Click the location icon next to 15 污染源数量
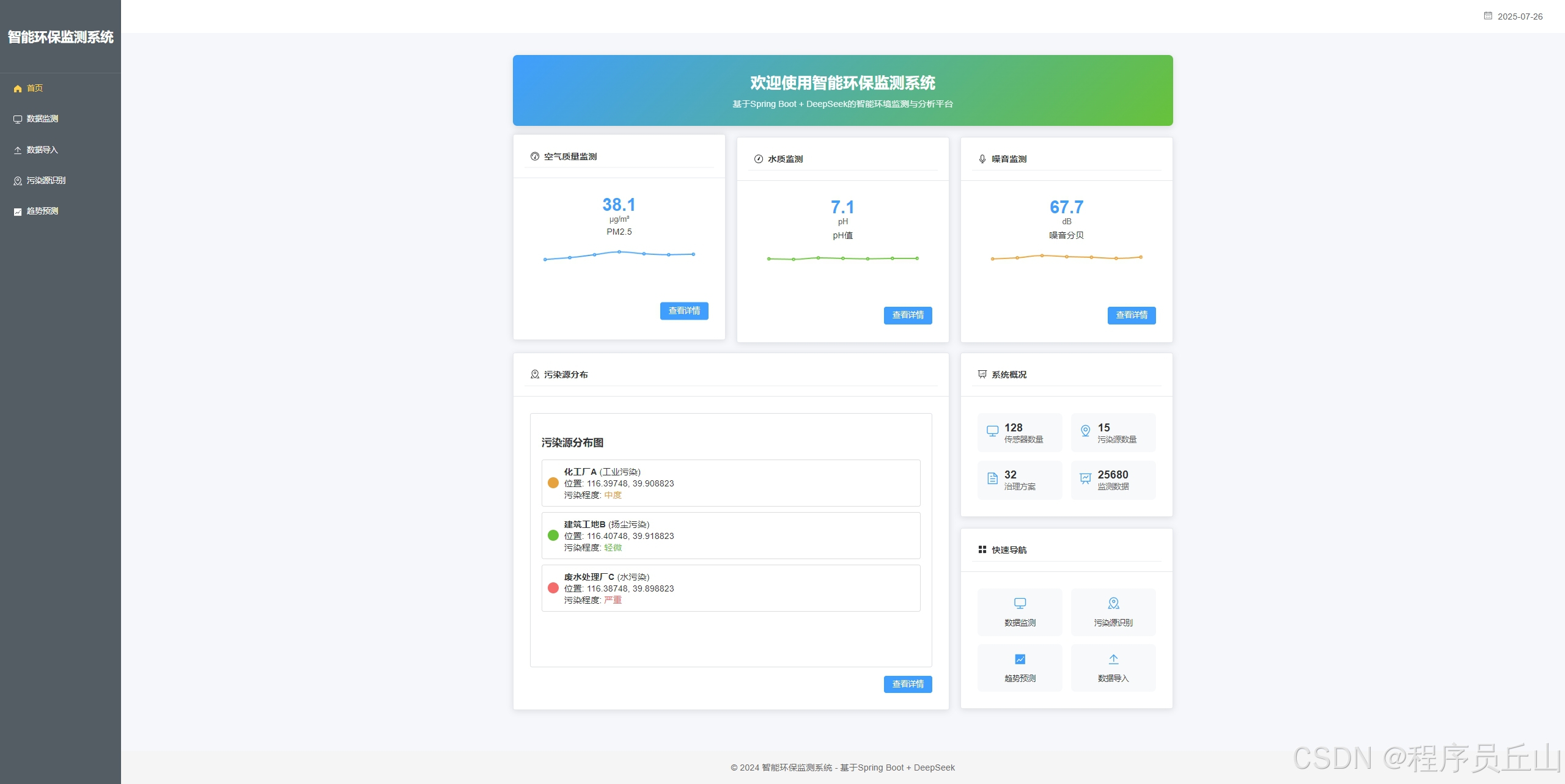Image resolution: width=1565 pixels, height=784 pixels. point(1086,431)
